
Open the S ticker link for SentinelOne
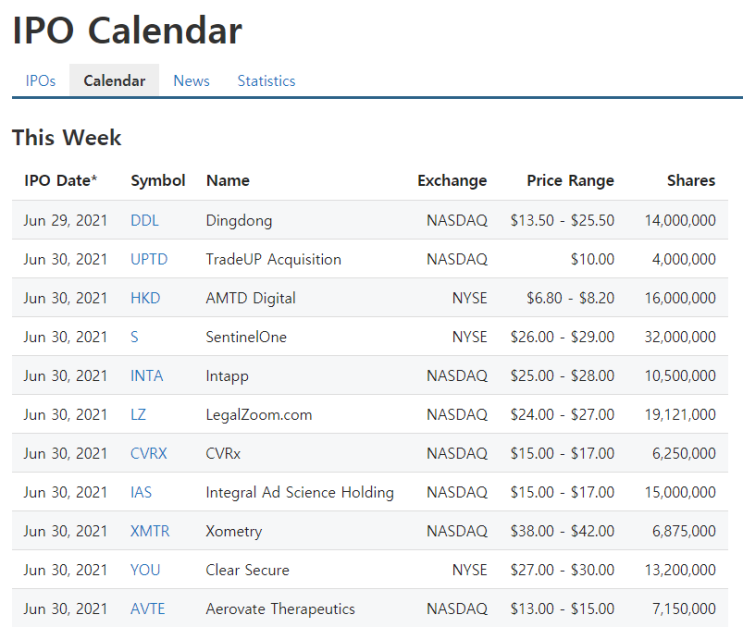134,337
